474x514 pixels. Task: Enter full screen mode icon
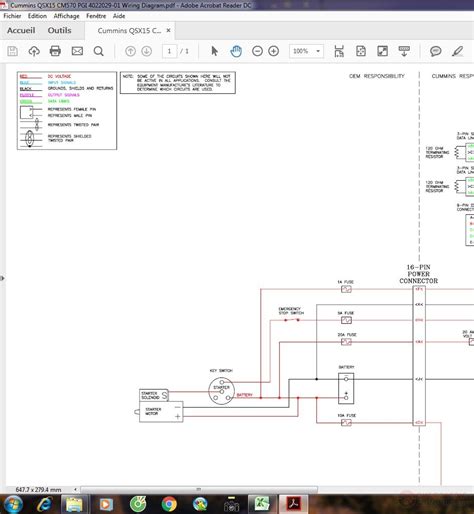pyautogui.click(x=382, y=51)
